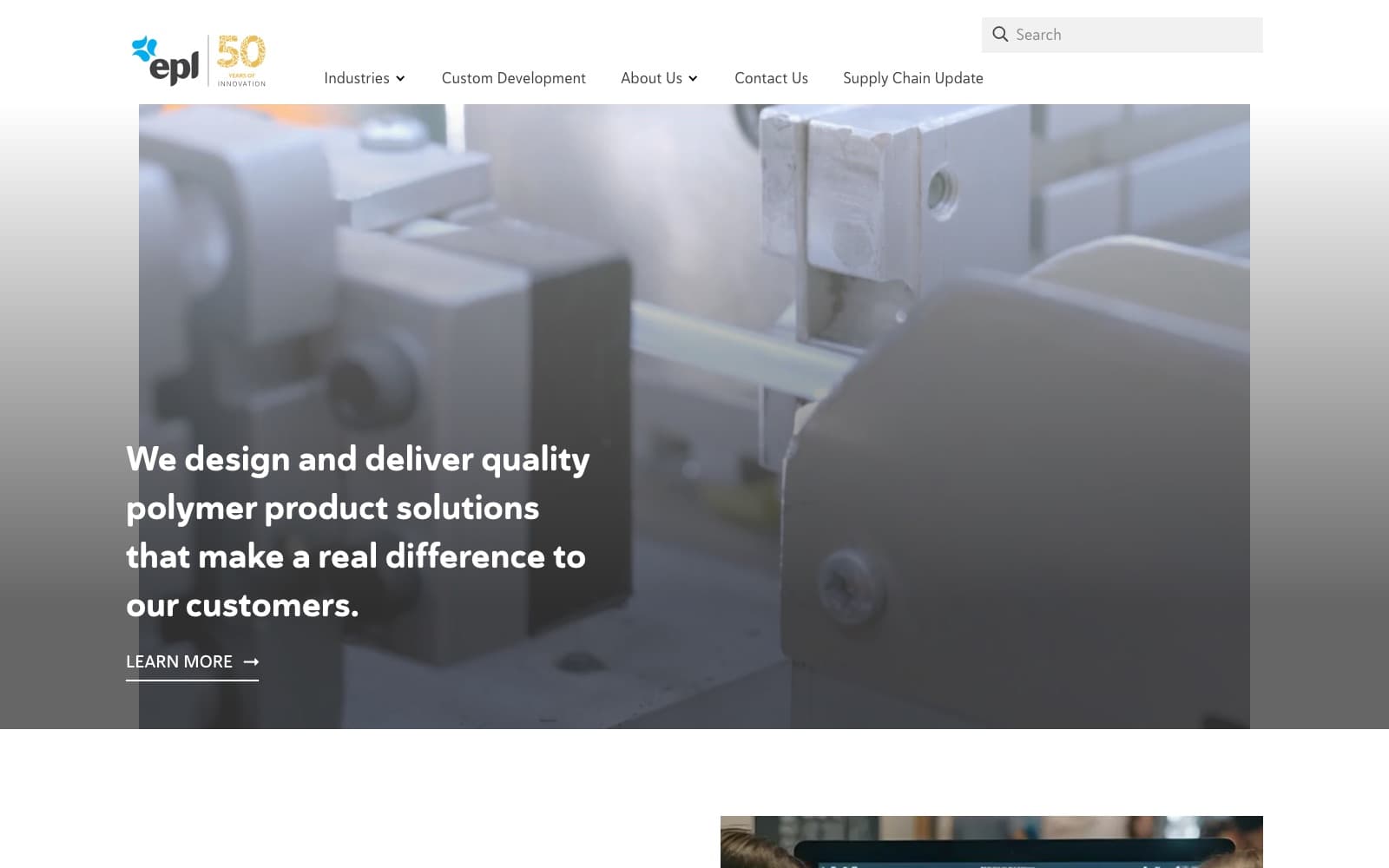Click the blue butterfly epl logo icon
This screenshot has width=1389, height=868.
tap(144, 49)
